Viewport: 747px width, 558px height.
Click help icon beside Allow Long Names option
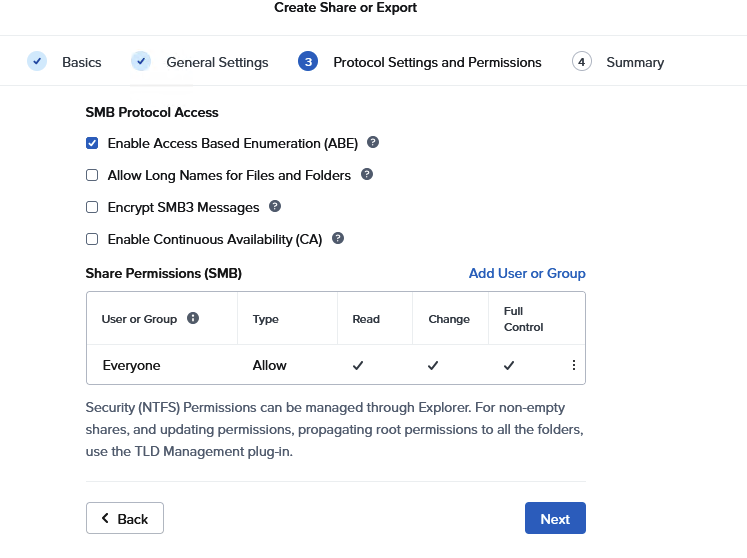[x=367, y=175]
